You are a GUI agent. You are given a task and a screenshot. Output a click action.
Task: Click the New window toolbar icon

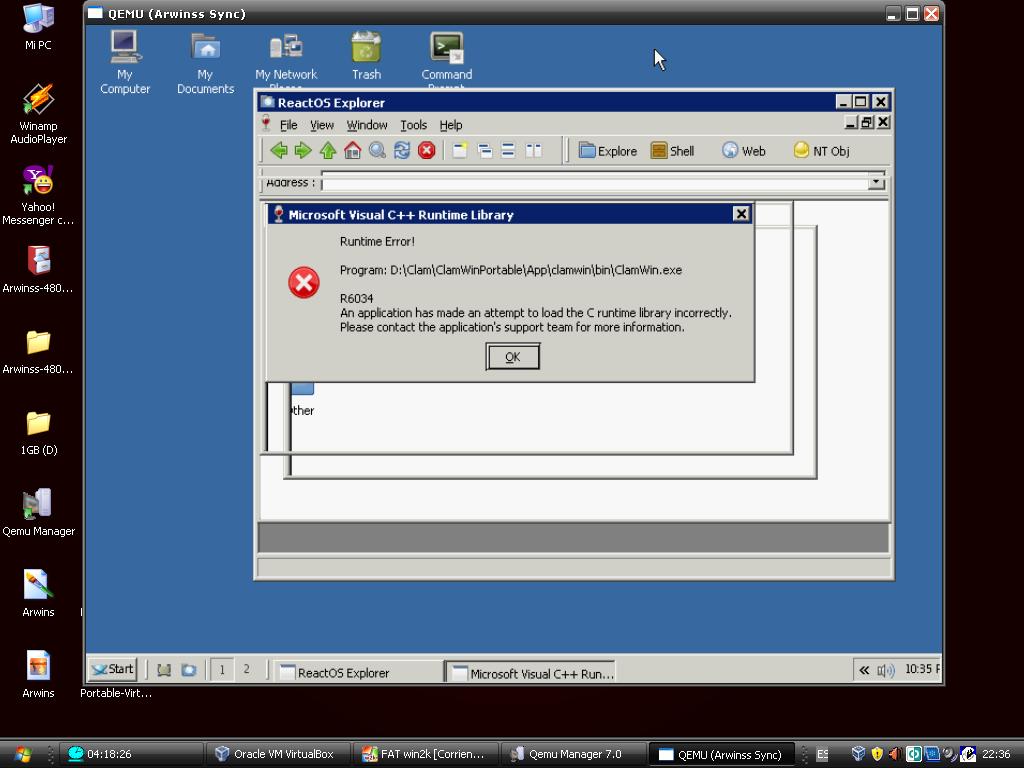click(460, 150)
